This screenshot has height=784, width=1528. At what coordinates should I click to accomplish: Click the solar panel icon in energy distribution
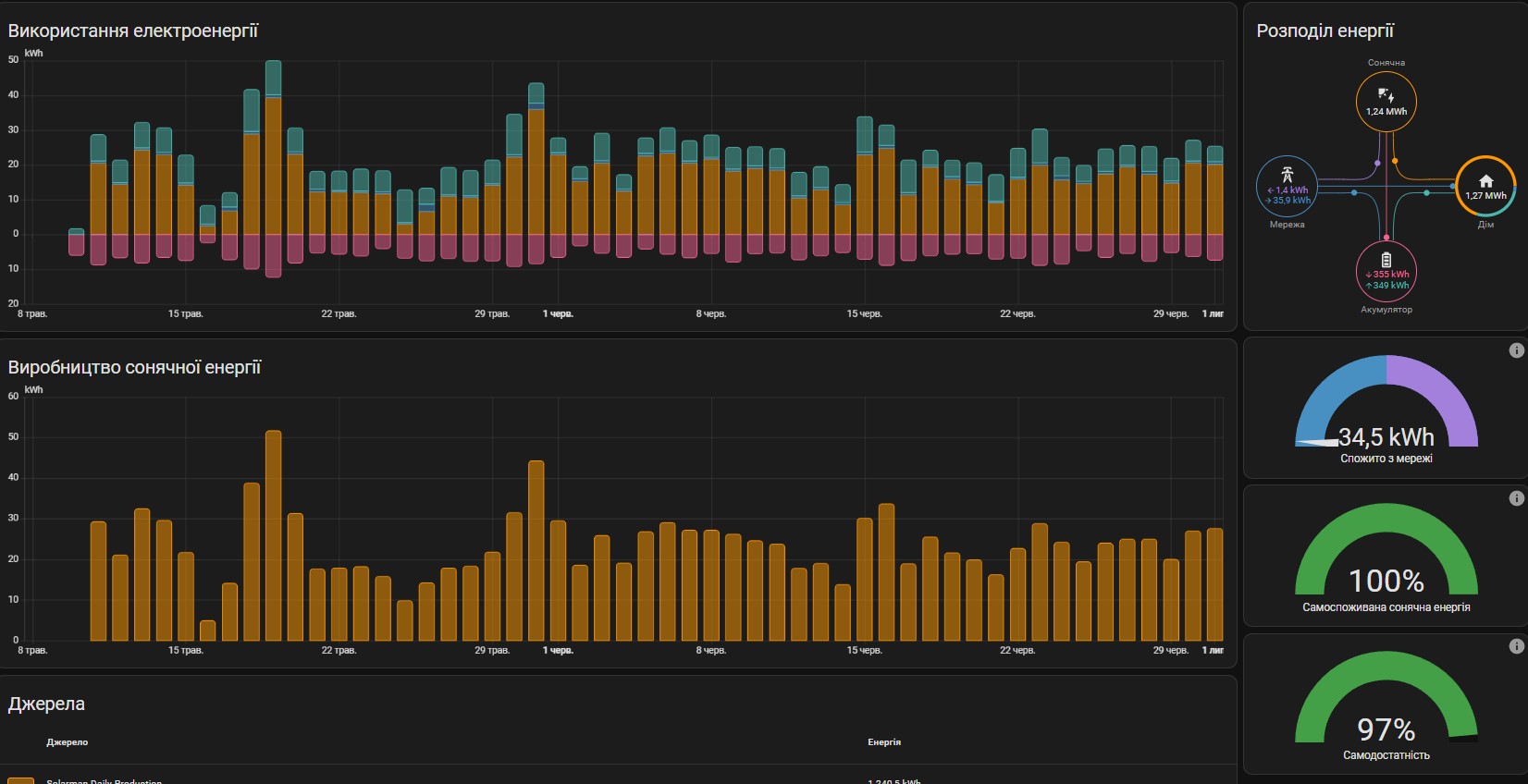click(x=1386, y=95)
